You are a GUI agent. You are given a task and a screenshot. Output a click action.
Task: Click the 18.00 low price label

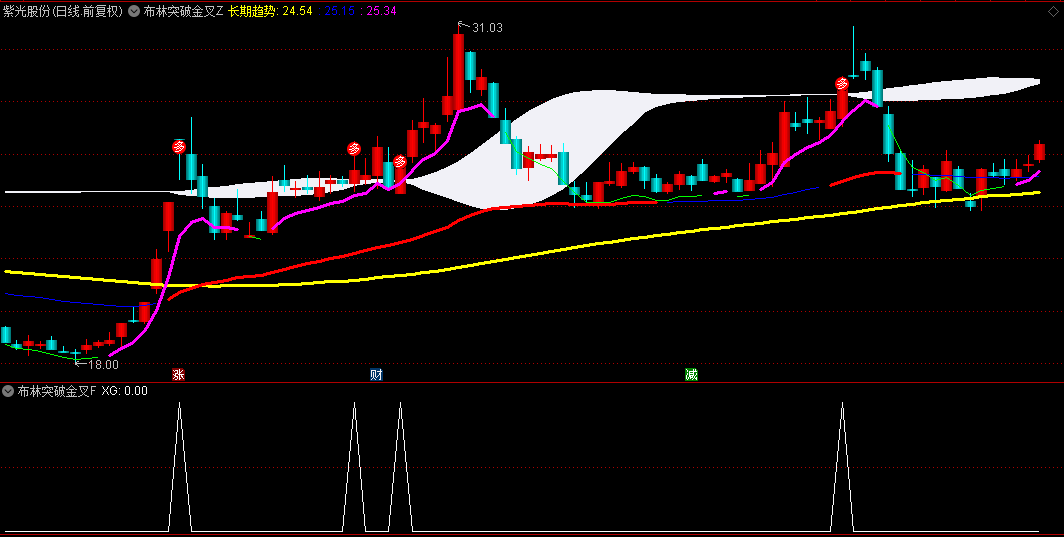103,365
